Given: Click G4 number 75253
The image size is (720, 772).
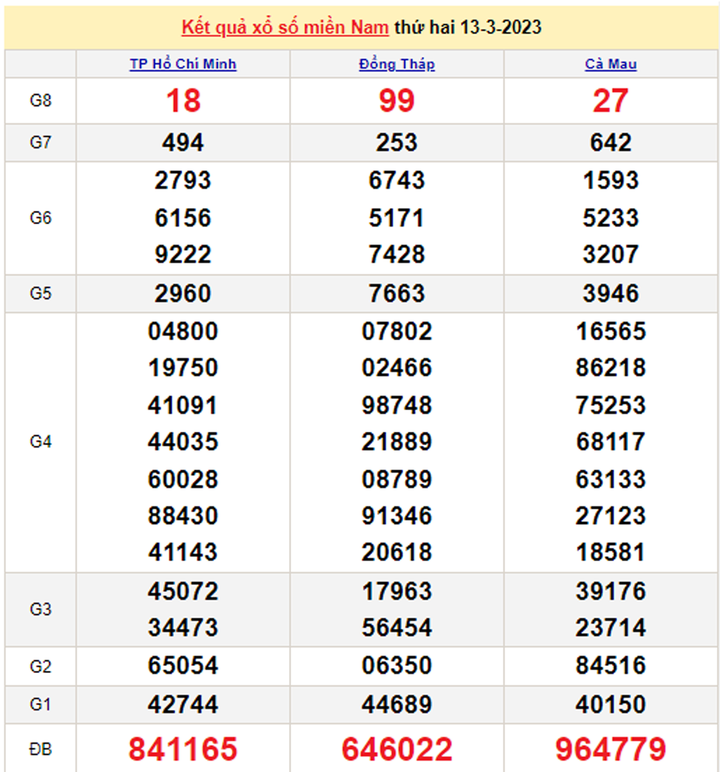Looking at the screenshot, I should (x=611, y=405).
